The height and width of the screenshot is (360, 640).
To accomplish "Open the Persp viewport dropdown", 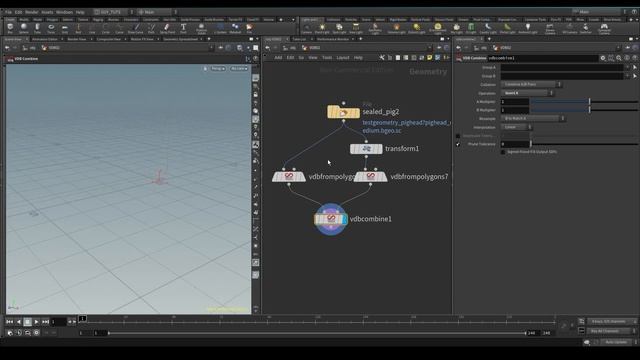I will pyautogui.click(x=218, y=69).
